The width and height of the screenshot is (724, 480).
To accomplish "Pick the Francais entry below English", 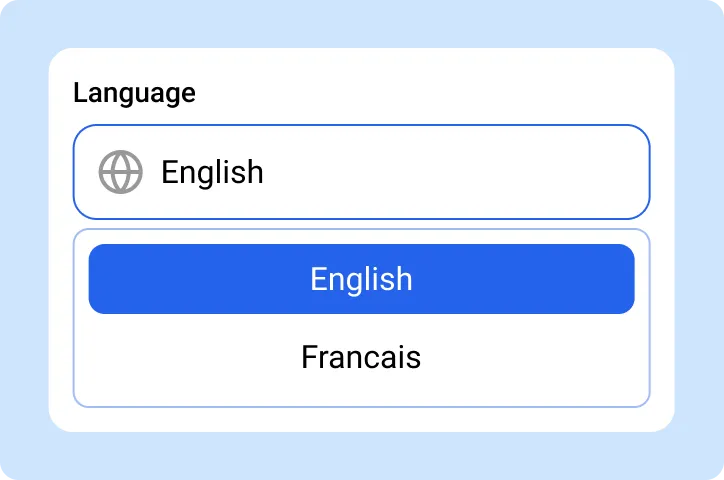I will tap(361, 357).
